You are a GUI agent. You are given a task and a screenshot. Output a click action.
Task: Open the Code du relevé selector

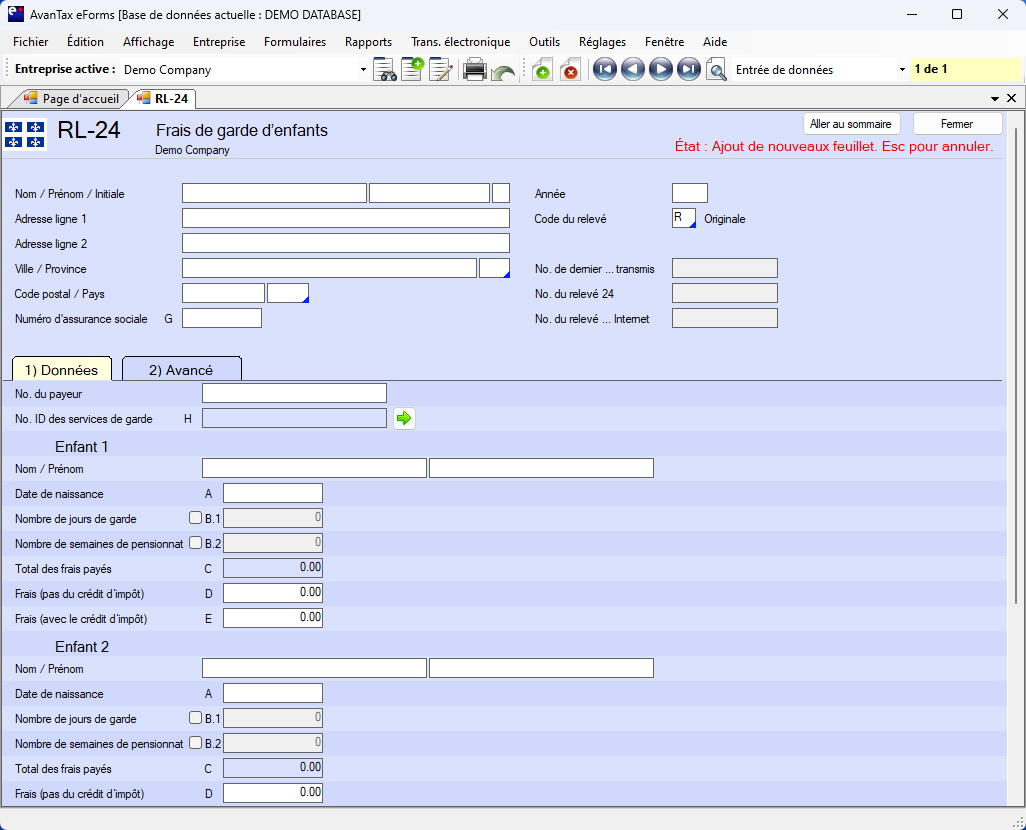click(x=684, y=219)
